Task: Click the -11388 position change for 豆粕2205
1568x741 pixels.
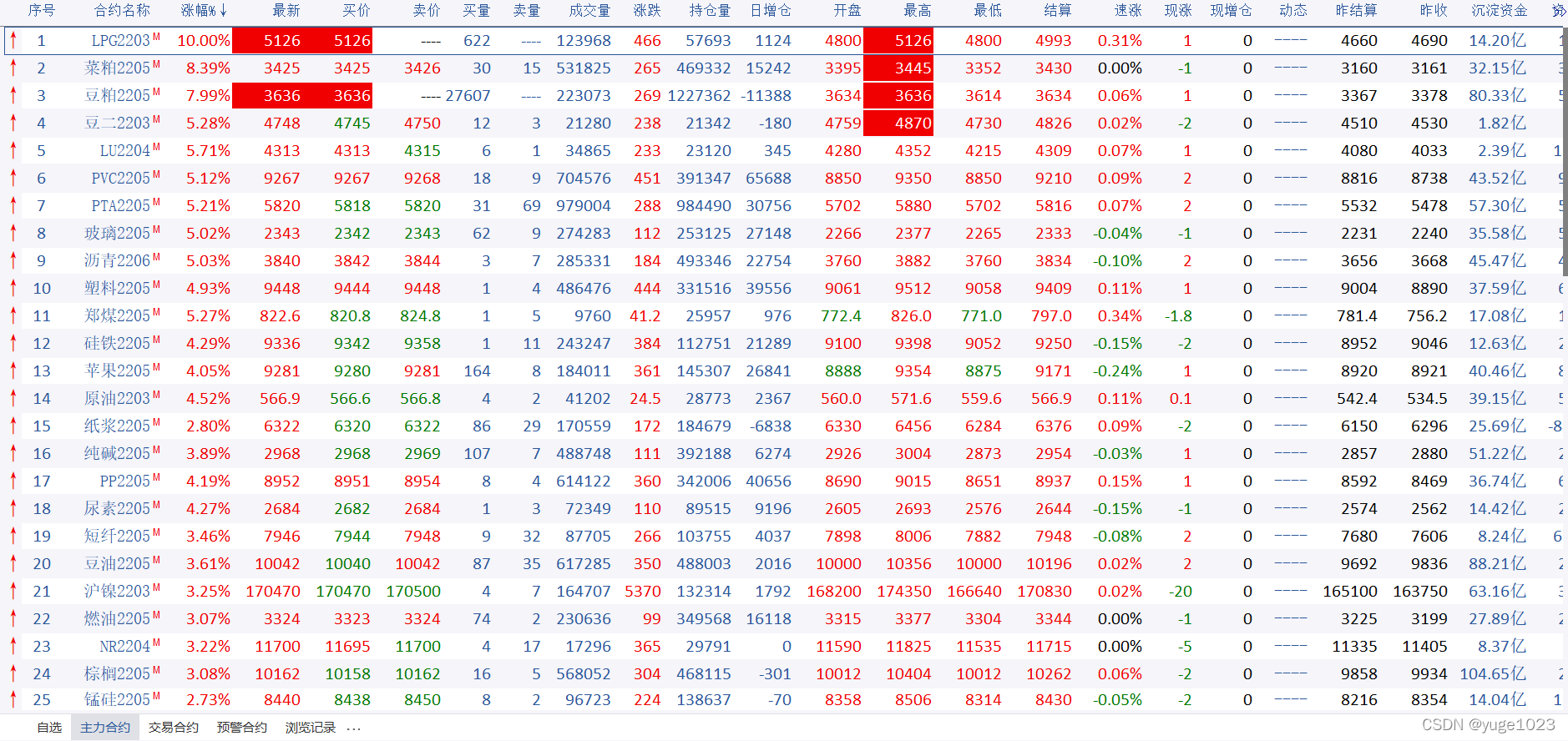Action: click(x=766, y=96)
